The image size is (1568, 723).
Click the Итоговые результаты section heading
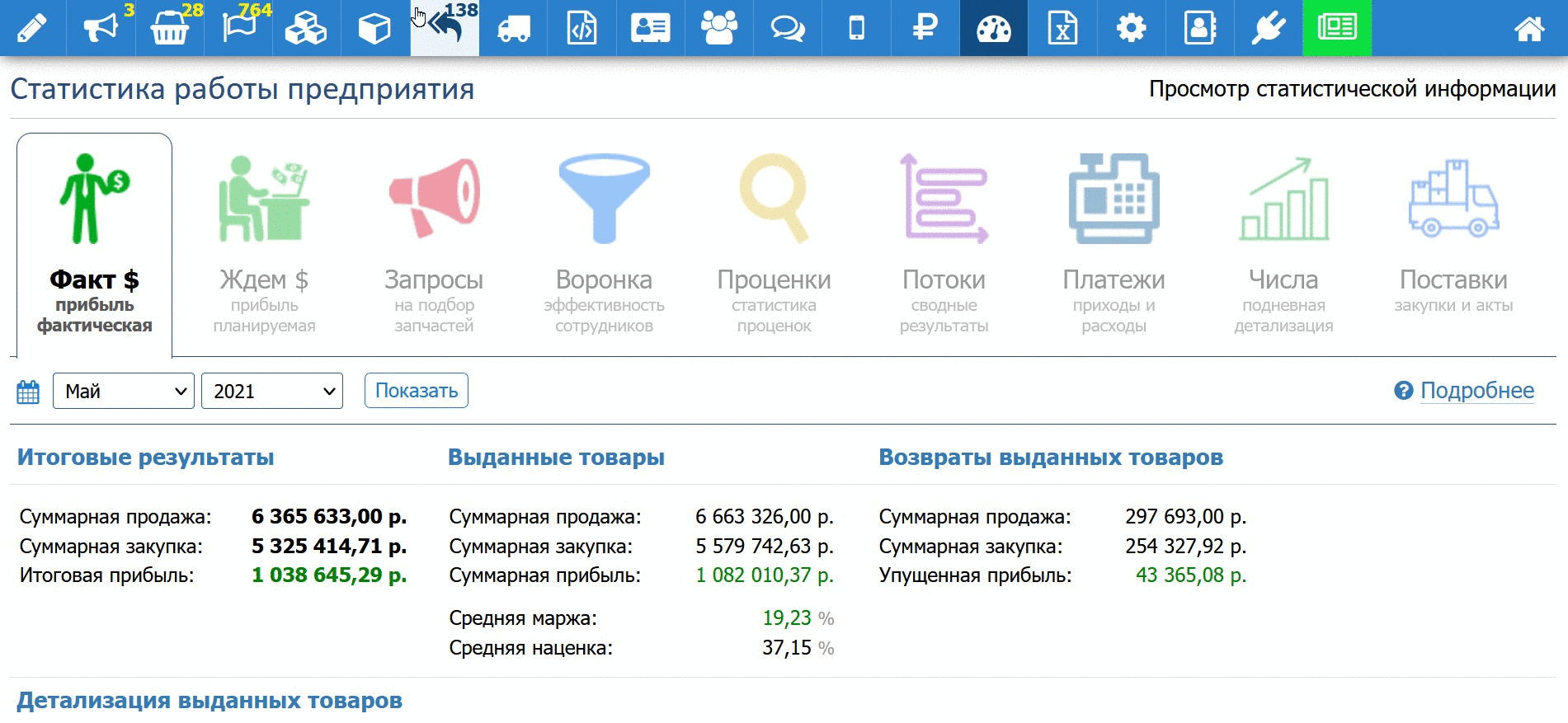coord(146,458)
